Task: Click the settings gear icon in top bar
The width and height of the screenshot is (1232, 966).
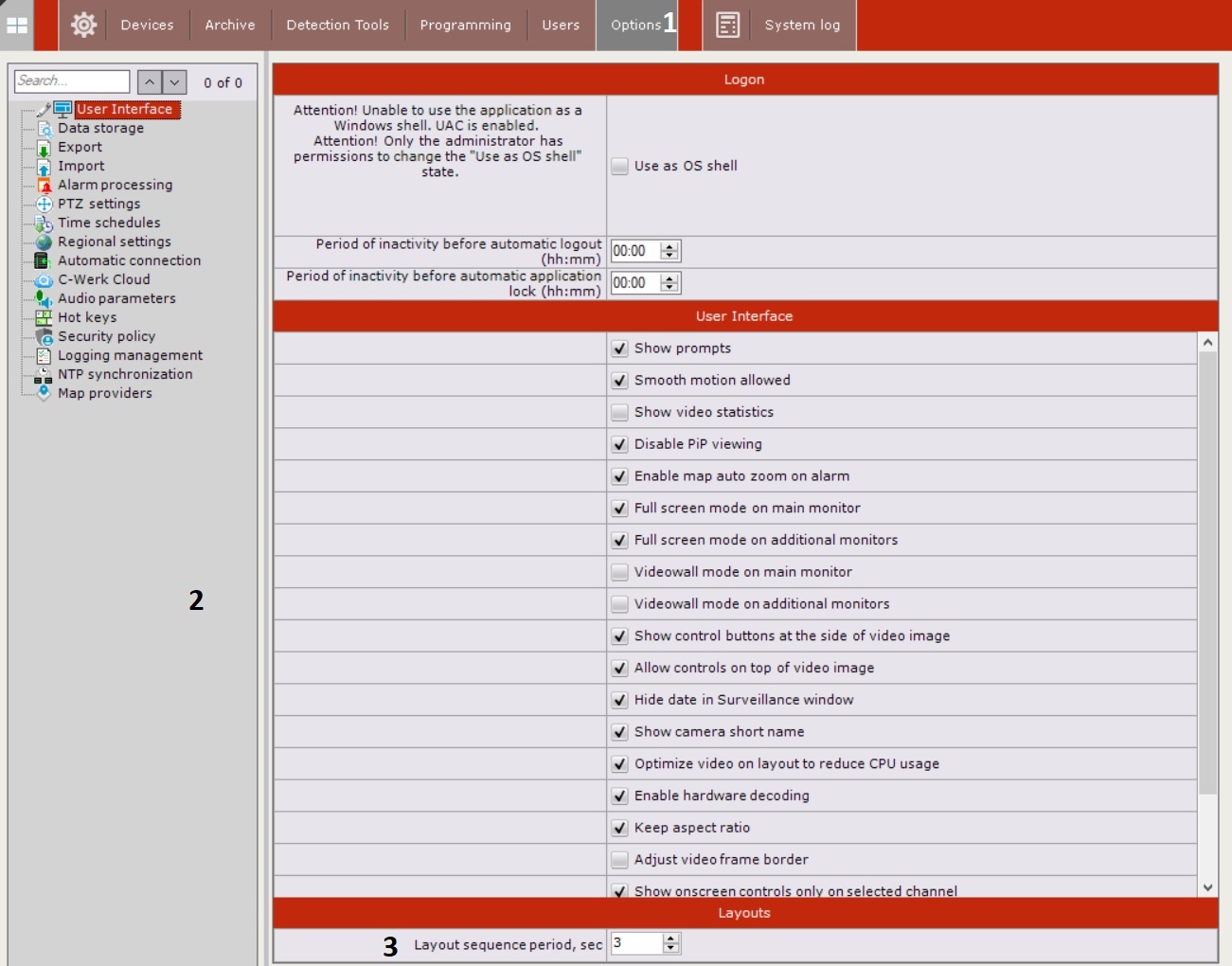Action: [x=83, y=25]
